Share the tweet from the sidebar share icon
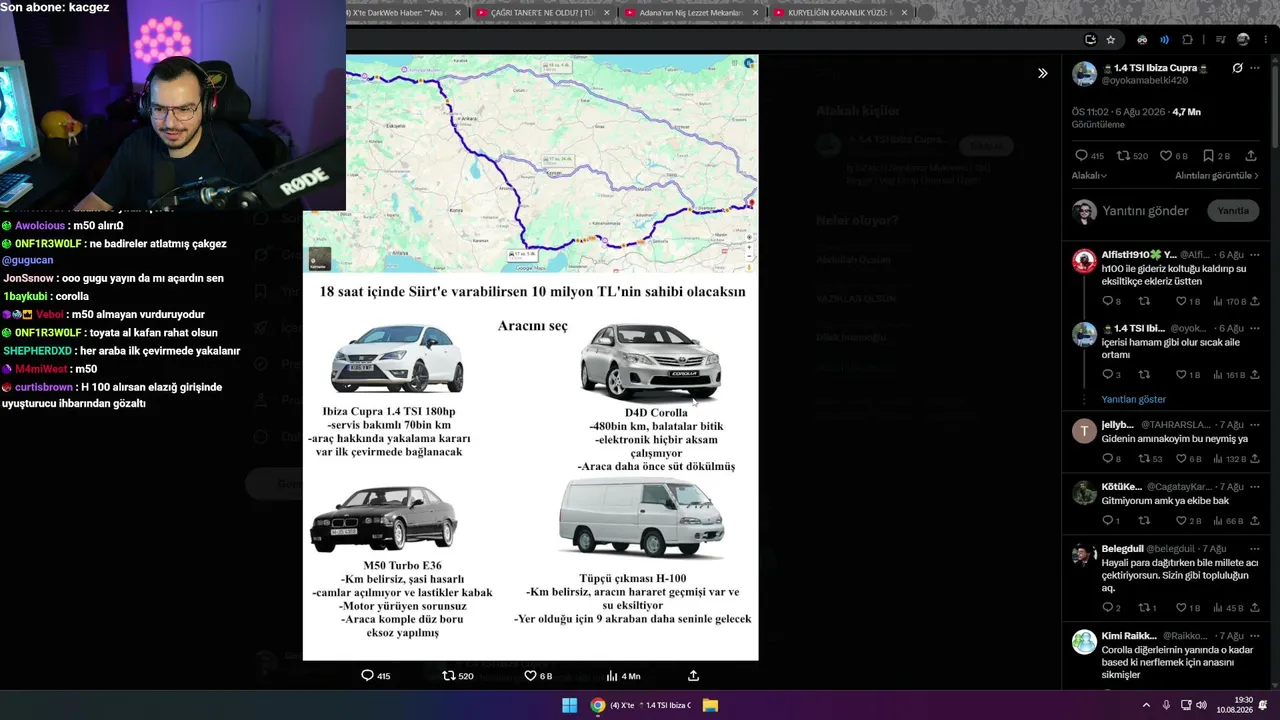 pos(1251,156)
